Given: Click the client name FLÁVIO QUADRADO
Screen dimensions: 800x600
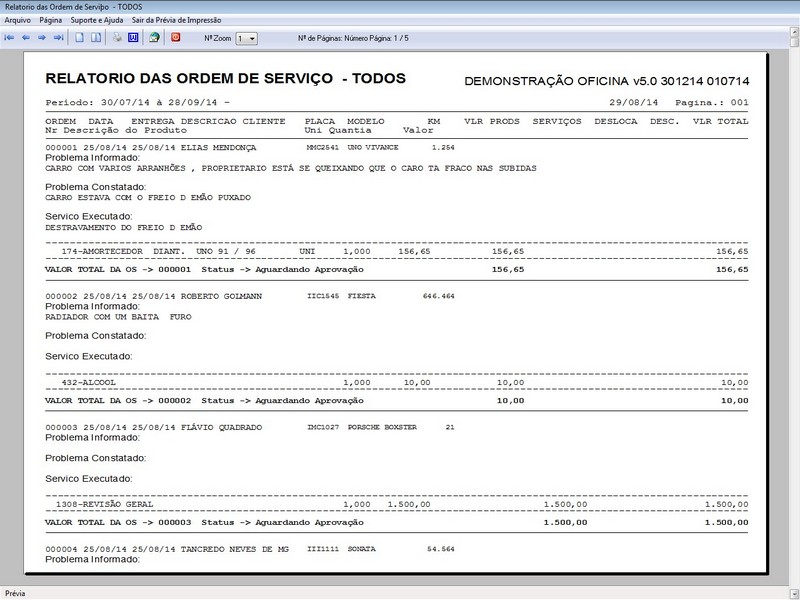Looking at the screenshot, I should [221, 427].
